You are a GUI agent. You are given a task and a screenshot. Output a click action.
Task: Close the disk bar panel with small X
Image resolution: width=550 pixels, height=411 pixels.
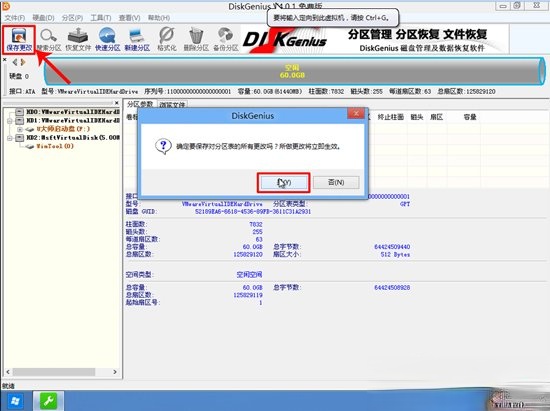point(5,60)
